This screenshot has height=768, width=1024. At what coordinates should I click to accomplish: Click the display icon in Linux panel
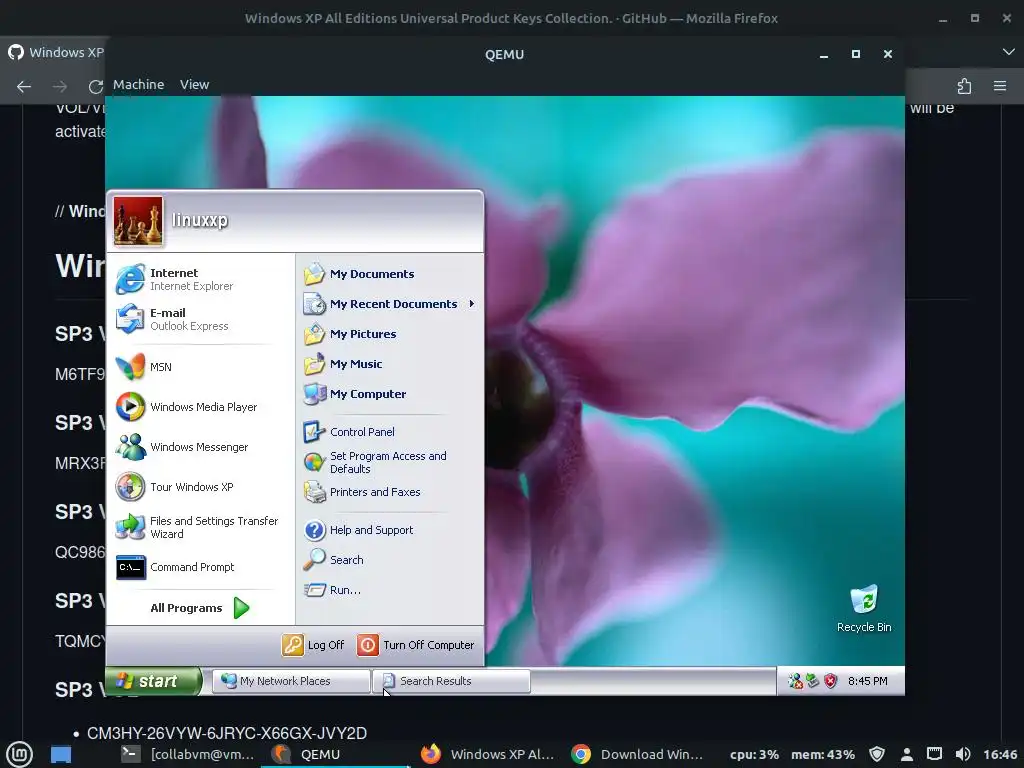point(935,754)
